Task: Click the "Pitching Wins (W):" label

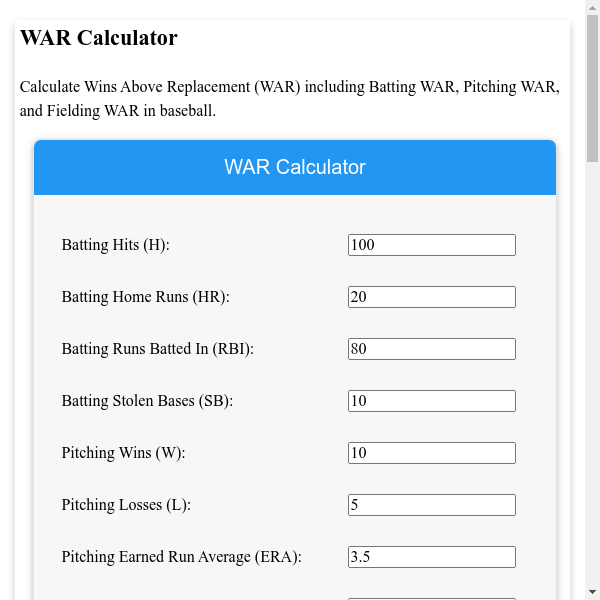Action: [124, 453]
